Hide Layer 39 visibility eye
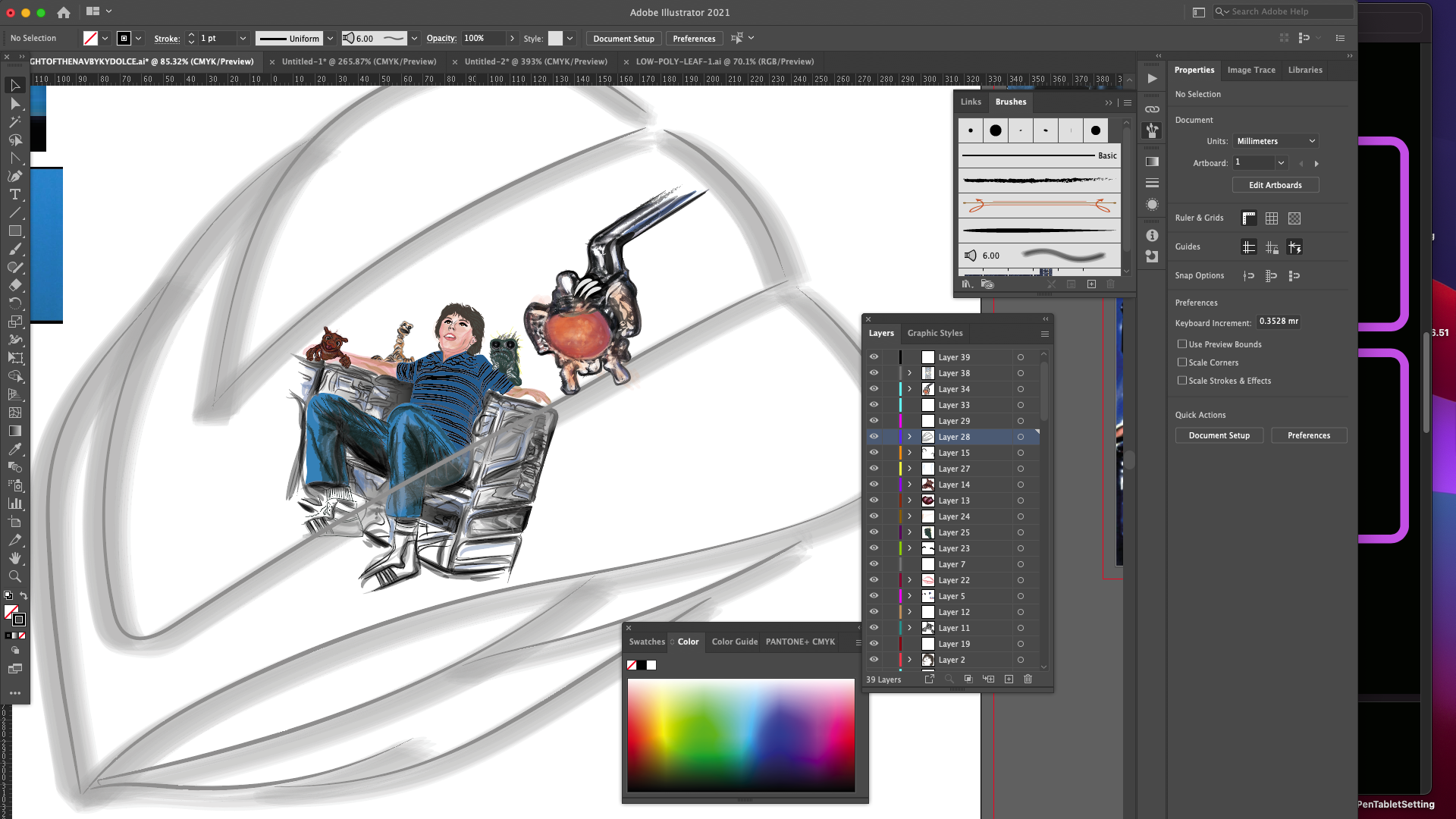Viewport: 1456px width, 819px height. click(x=874, y=357)
